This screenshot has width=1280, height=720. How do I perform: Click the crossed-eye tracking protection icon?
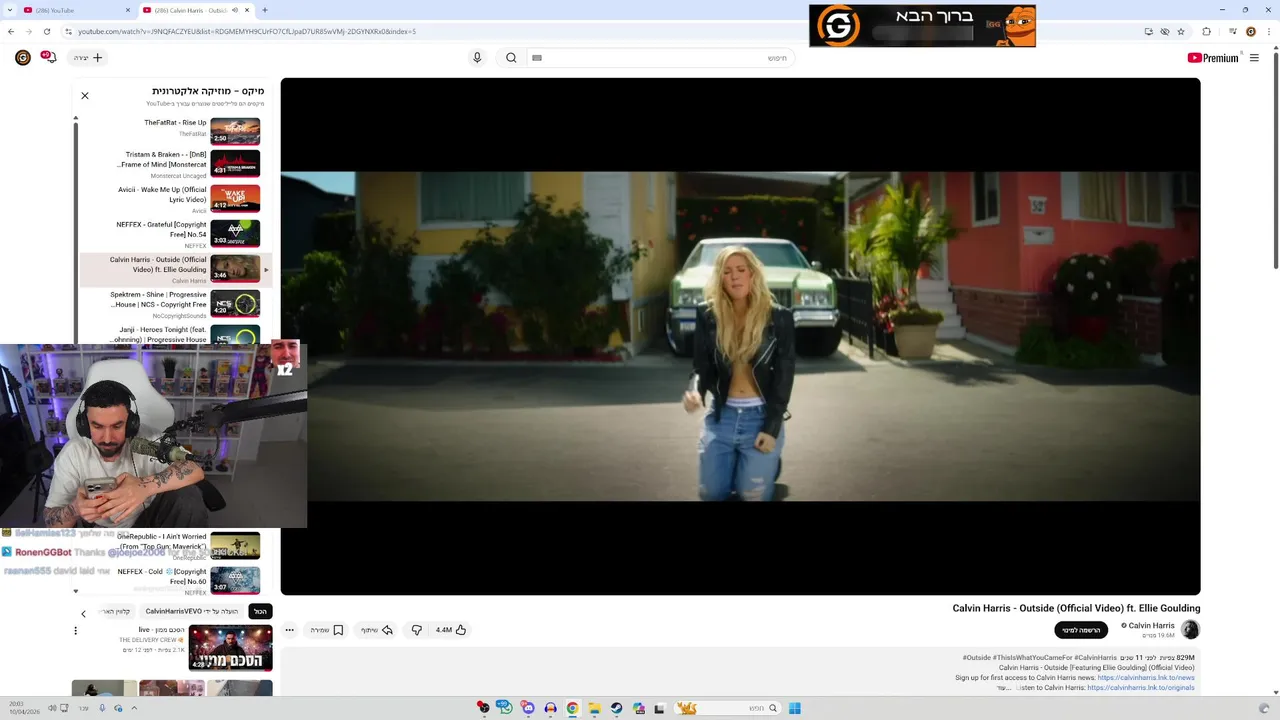(1165, 31)
